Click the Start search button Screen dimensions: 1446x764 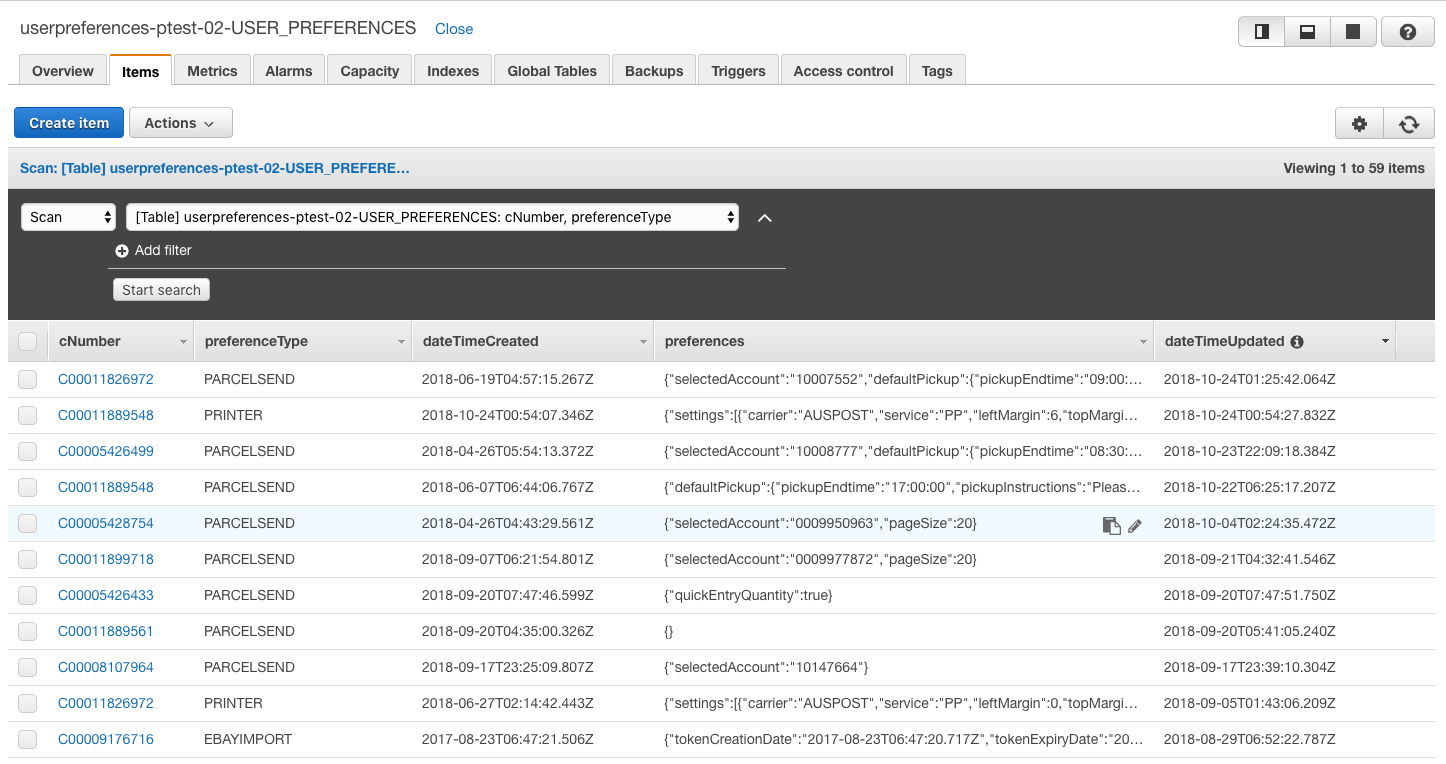161,290
